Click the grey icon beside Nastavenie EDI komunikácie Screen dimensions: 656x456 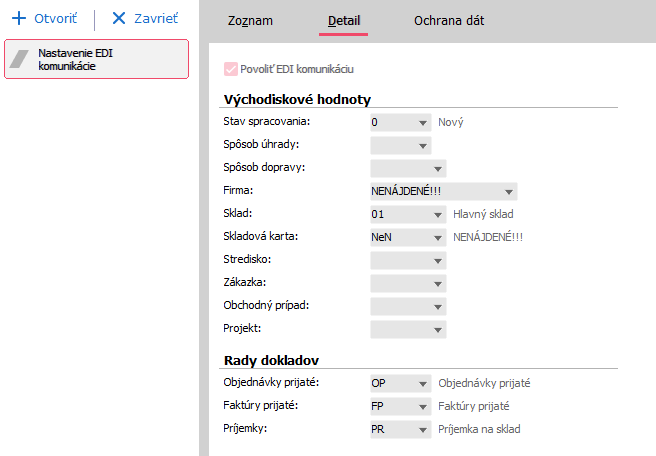click(22, 59)
